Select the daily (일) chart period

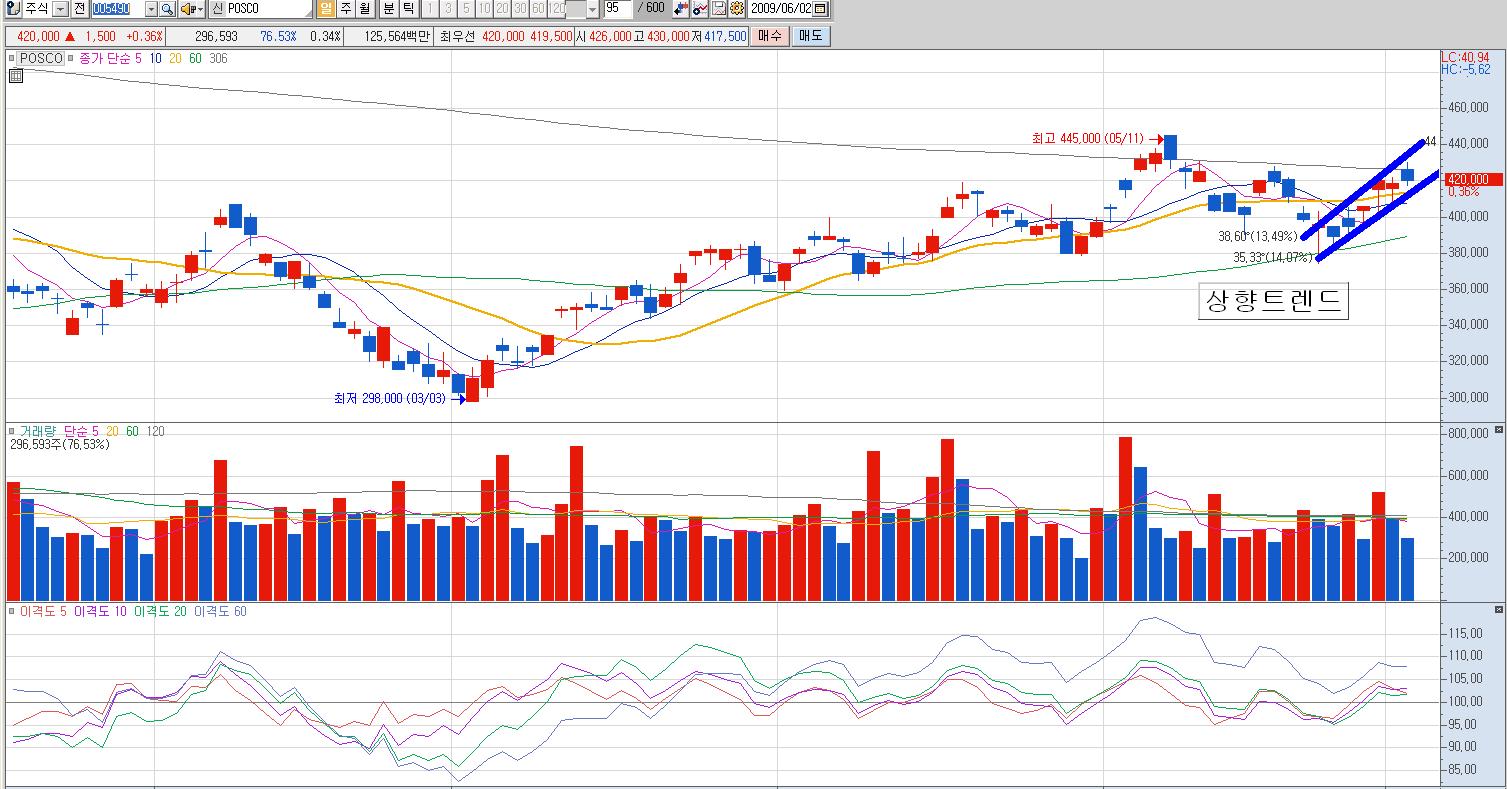coord(326,9)
